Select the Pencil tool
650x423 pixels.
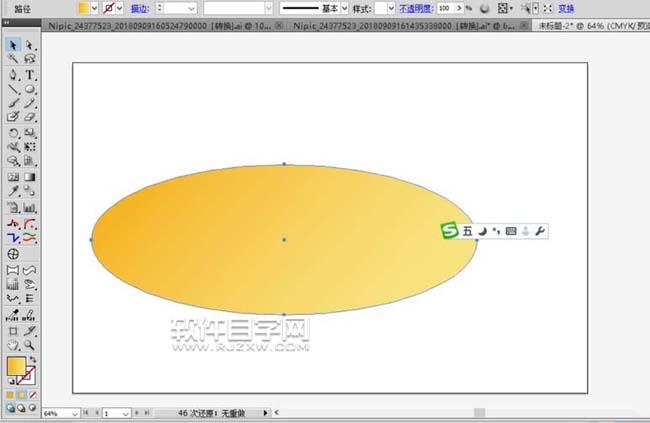point(29,103)
